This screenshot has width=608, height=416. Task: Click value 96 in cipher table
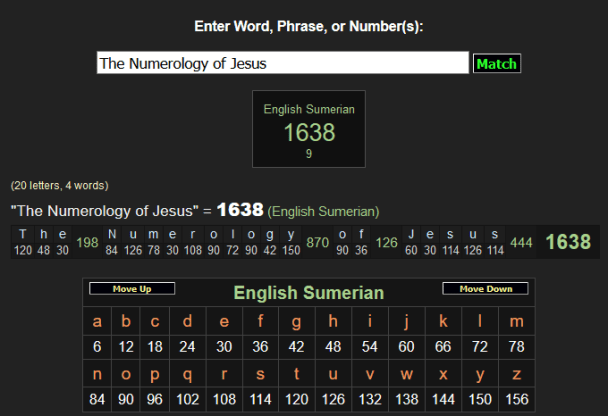point(155,399)
